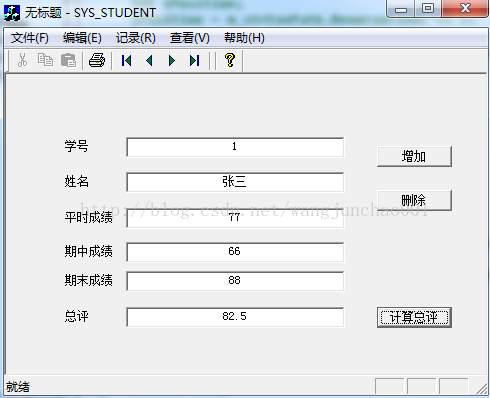Click the 计算总评 button
This screenshot has height=398, width=490.
[414, 317]
